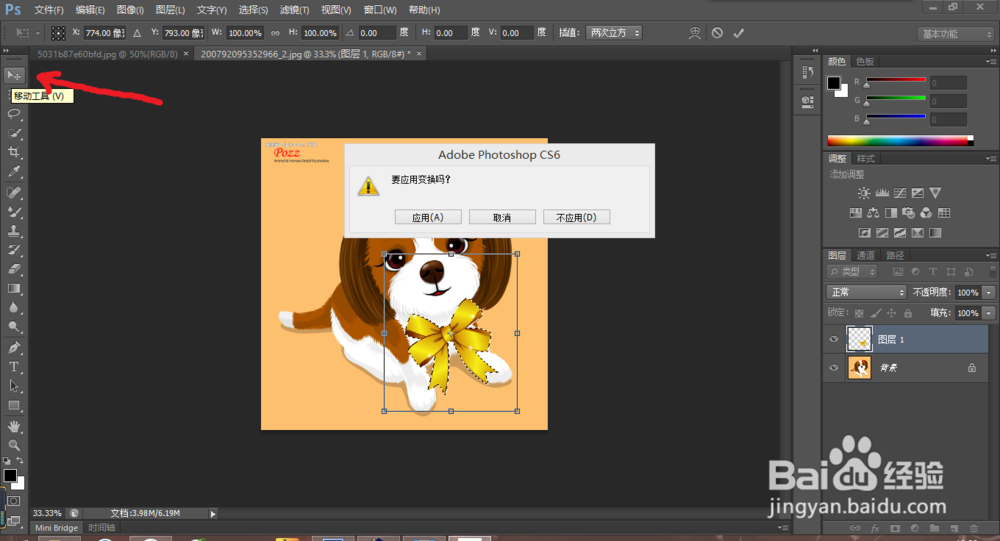Click the foreground color swatch in toolbox
The image size is (1000, 541).
point(10,476)
